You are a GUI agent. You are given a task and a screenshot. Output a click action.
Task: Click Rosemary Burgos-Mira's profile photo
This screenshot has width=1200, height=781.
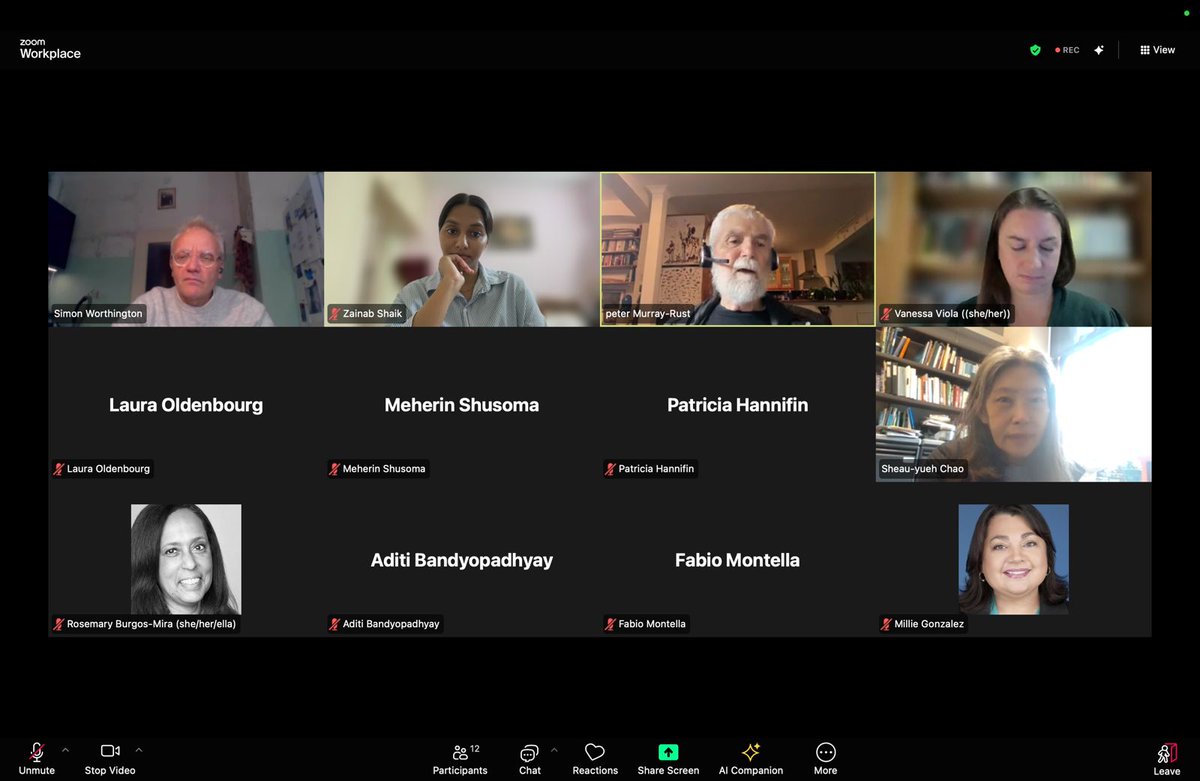pyautogui.click(x=186, y=559)
